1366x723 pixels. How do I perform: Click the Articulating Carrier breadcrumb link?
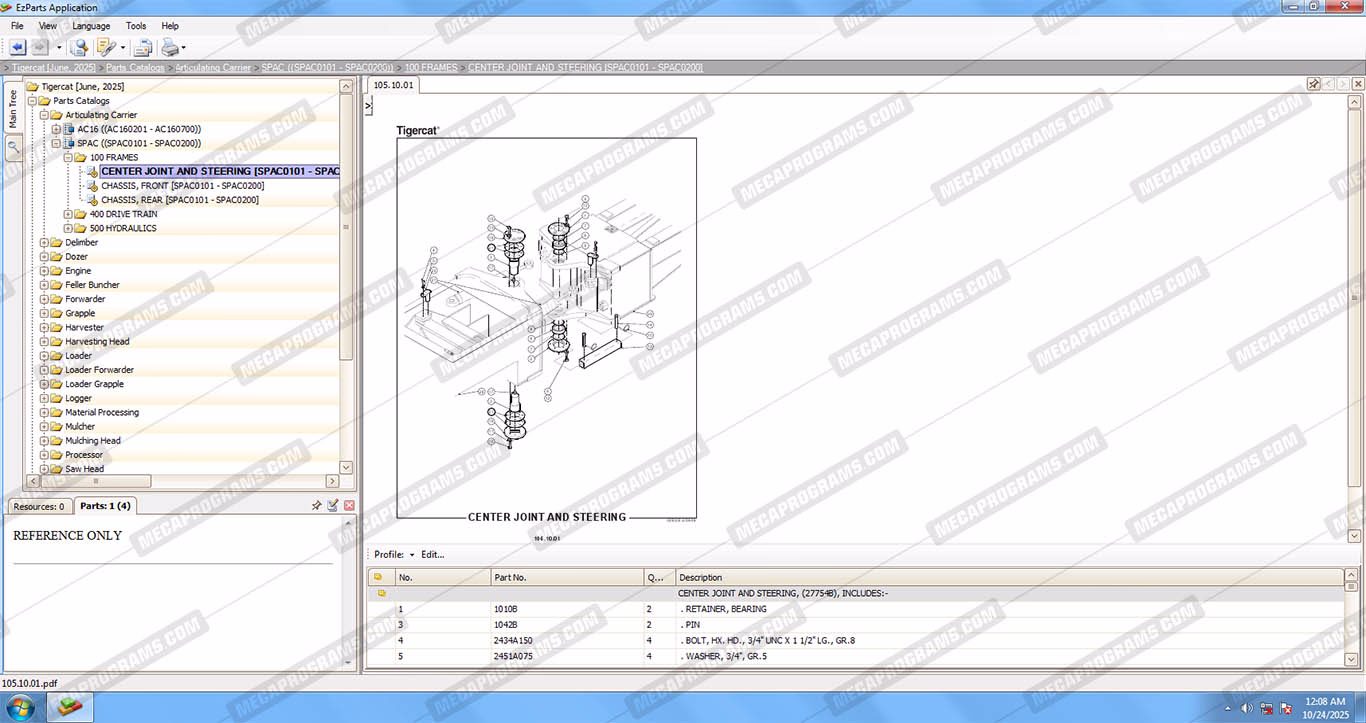tap(213, 68)
